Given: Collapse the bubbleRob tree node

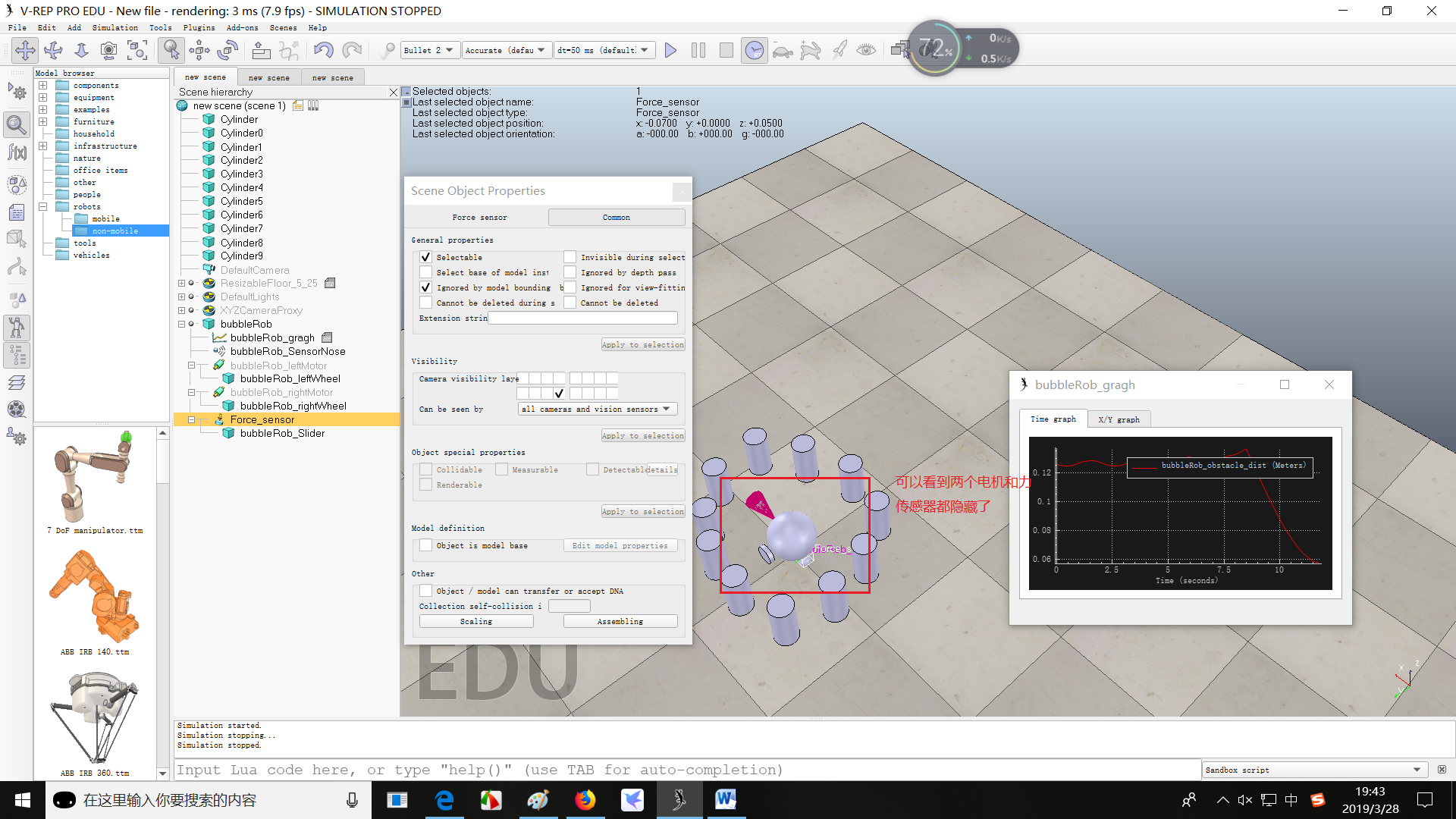Looking at the screenshot, I should tap(182, 324).
